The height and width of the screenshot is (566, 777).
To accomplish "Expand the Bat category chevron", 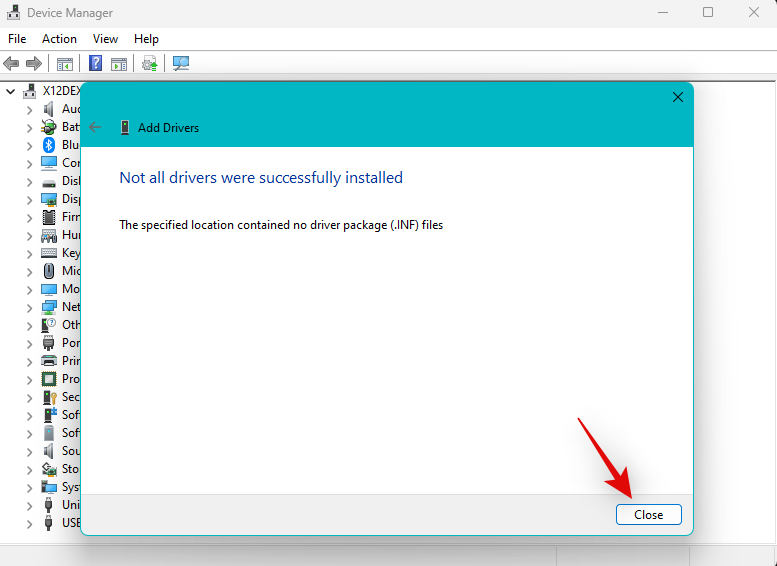I will tap(29, 127).
